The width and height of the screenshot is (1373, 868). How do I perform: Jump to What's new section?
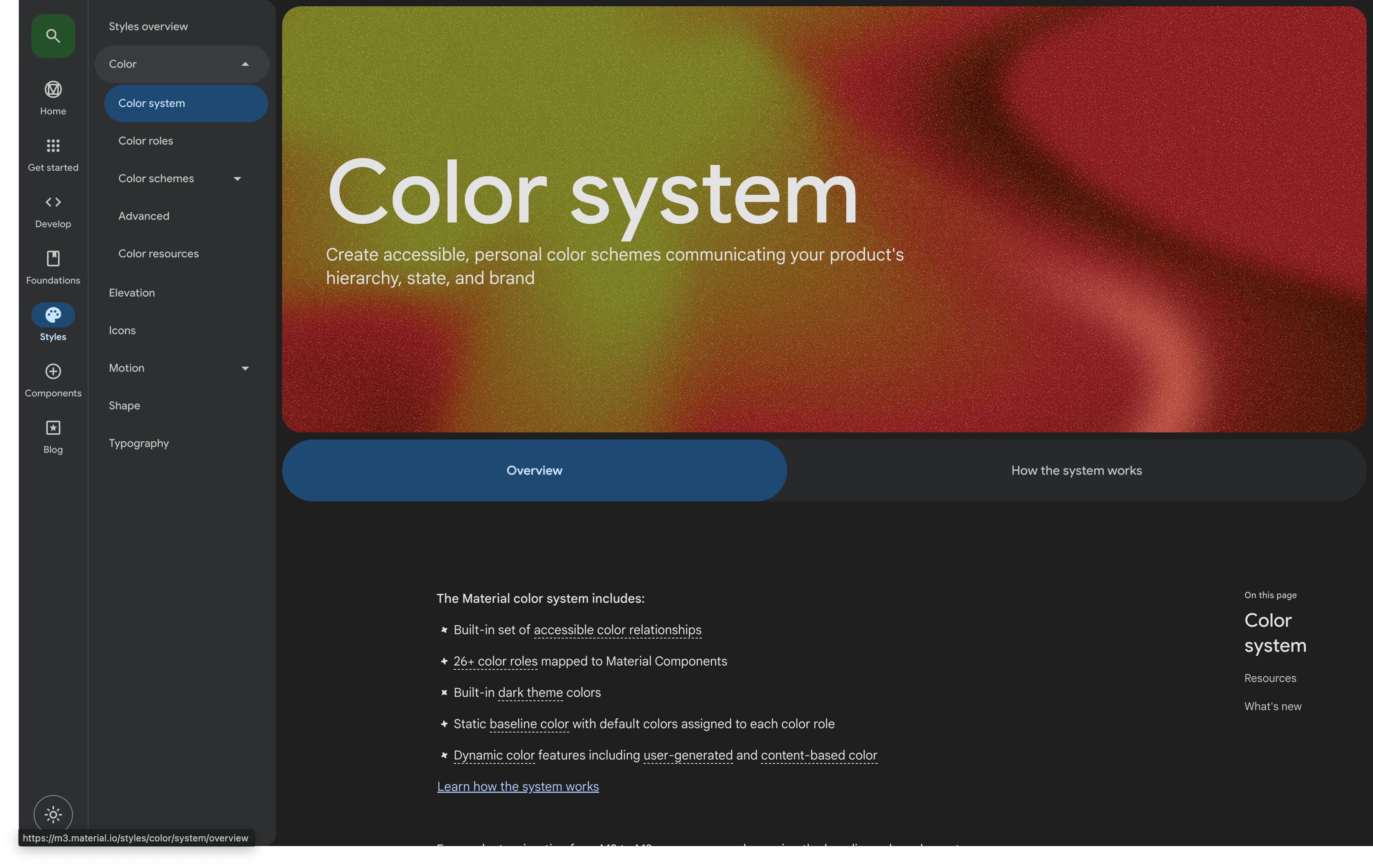tap(1272, 706)
